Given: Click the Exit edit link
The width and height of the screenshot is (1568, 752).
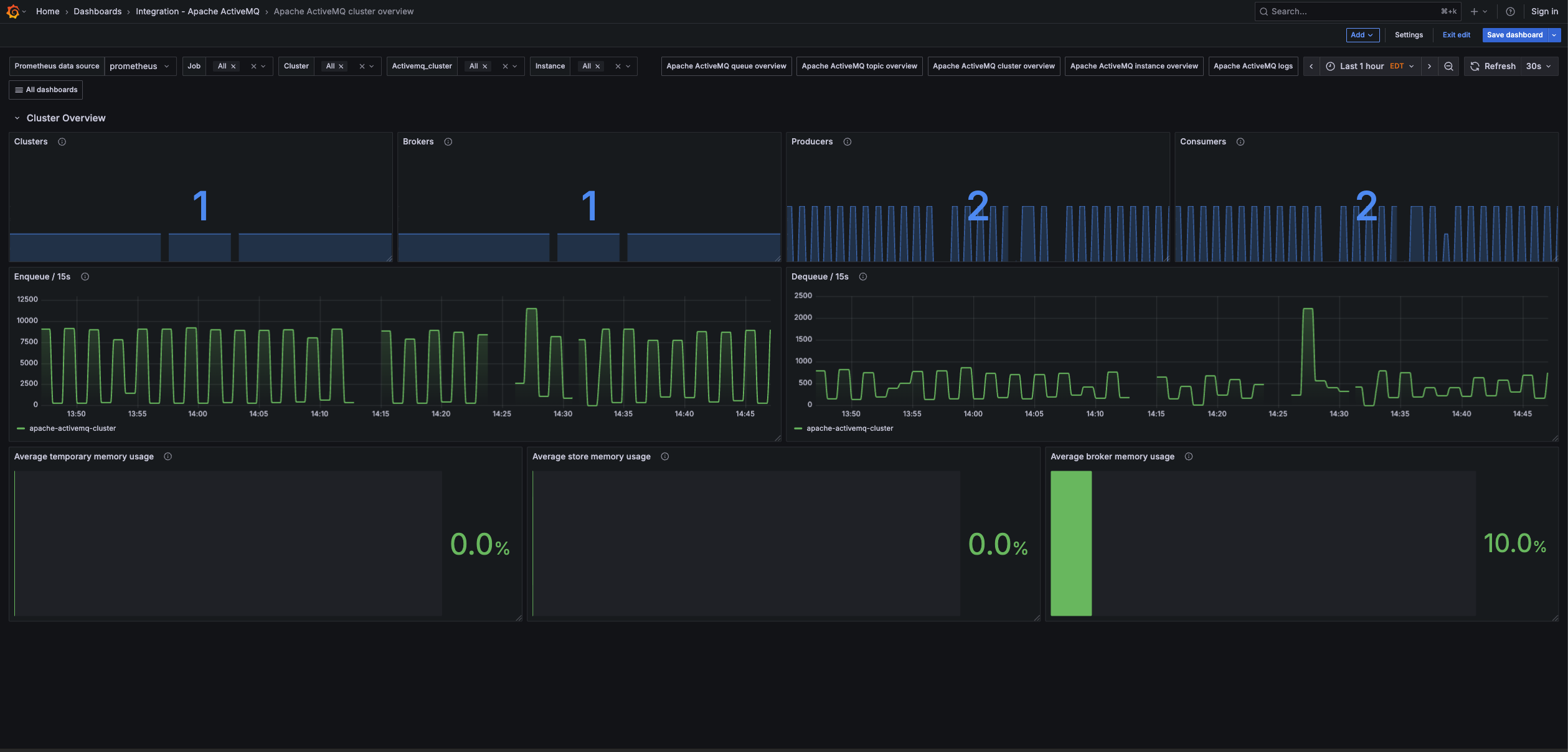Looking at the screenshot, I should coord(1456,35).
